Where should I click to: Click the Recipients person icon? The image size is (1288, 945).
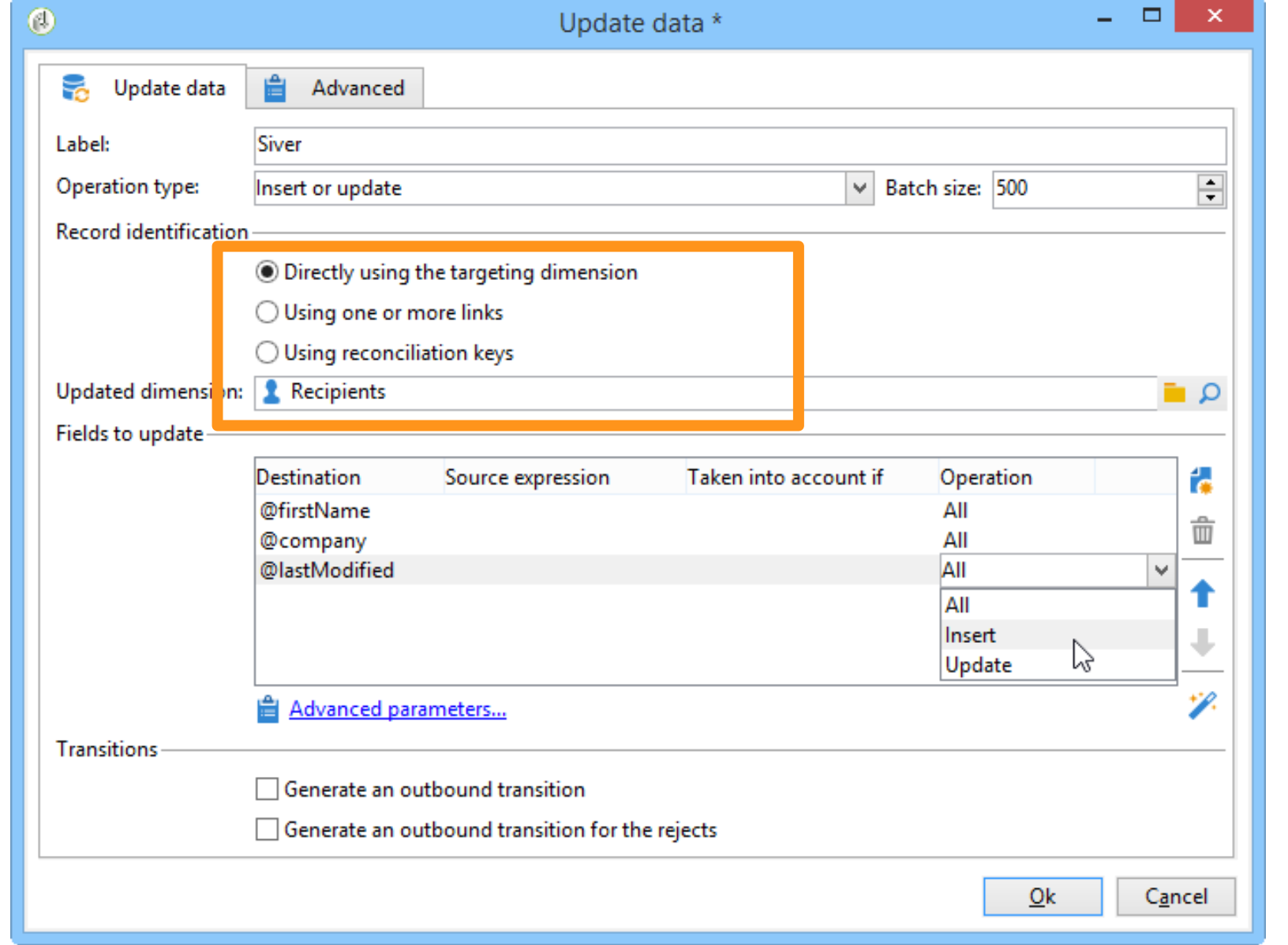(271, 391)
